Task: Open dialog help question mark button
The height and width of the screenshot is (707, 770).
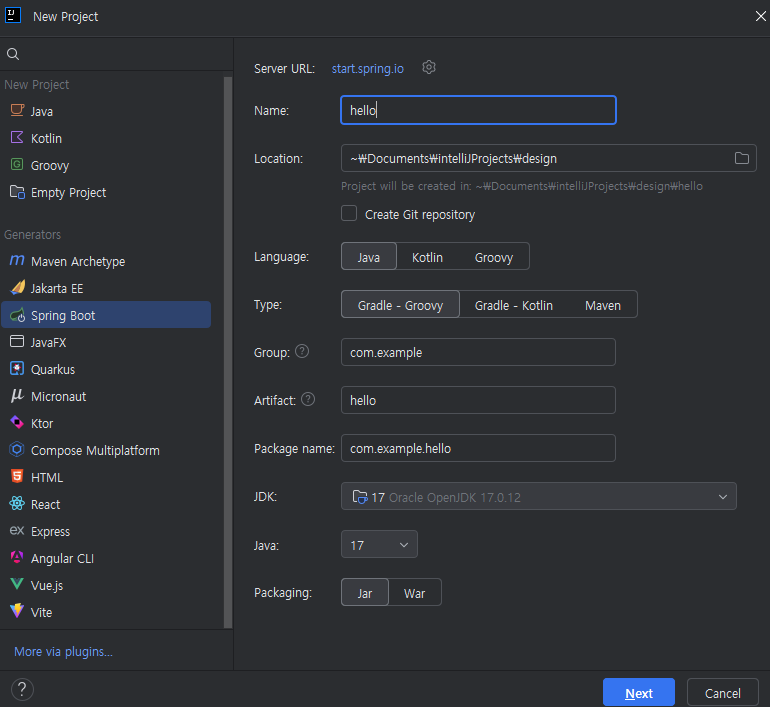Action: click(22, 689)
